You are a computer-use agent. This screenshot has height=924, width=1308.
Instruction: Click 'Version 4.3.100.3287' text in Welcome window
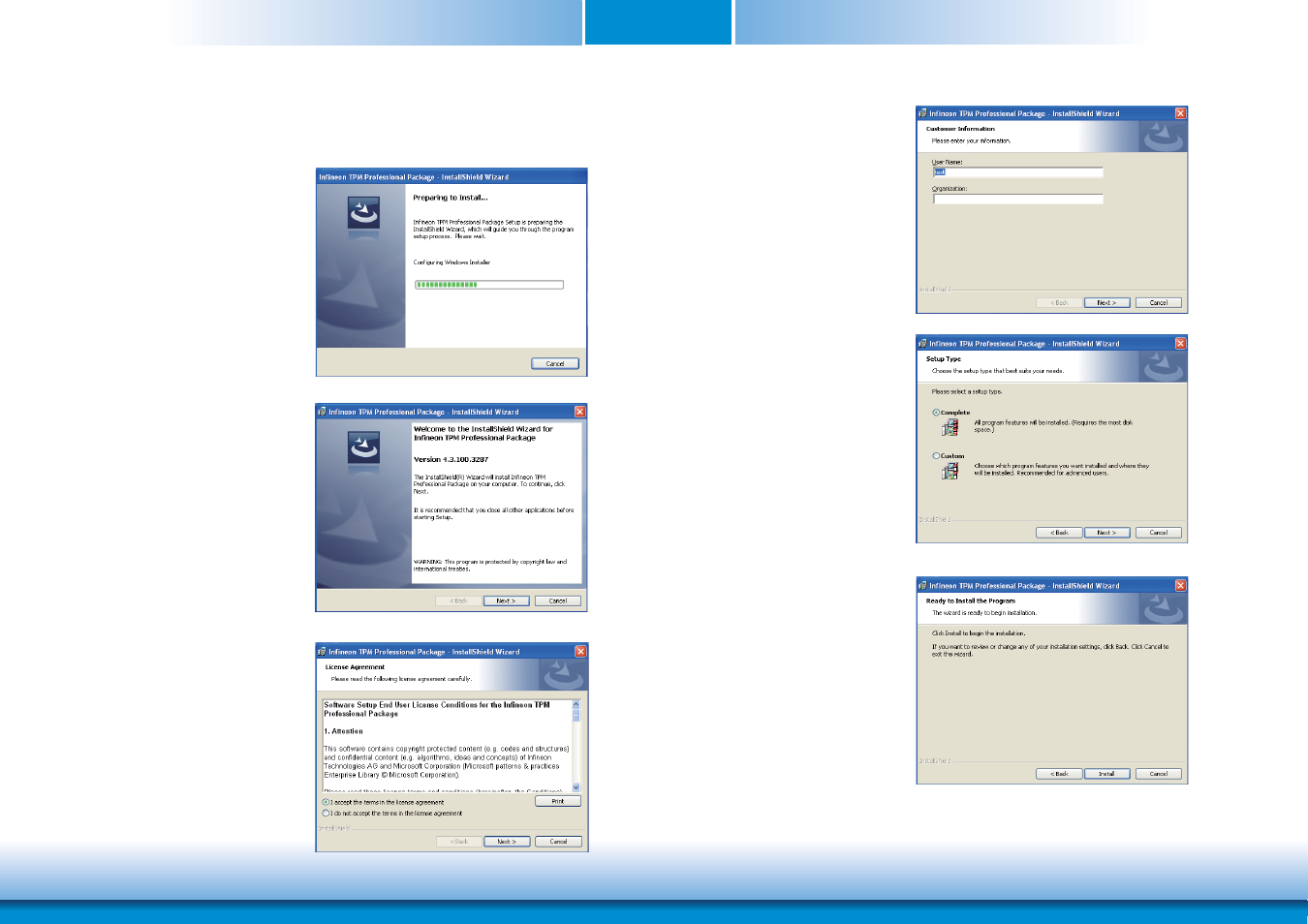click(x=452, y=460)
